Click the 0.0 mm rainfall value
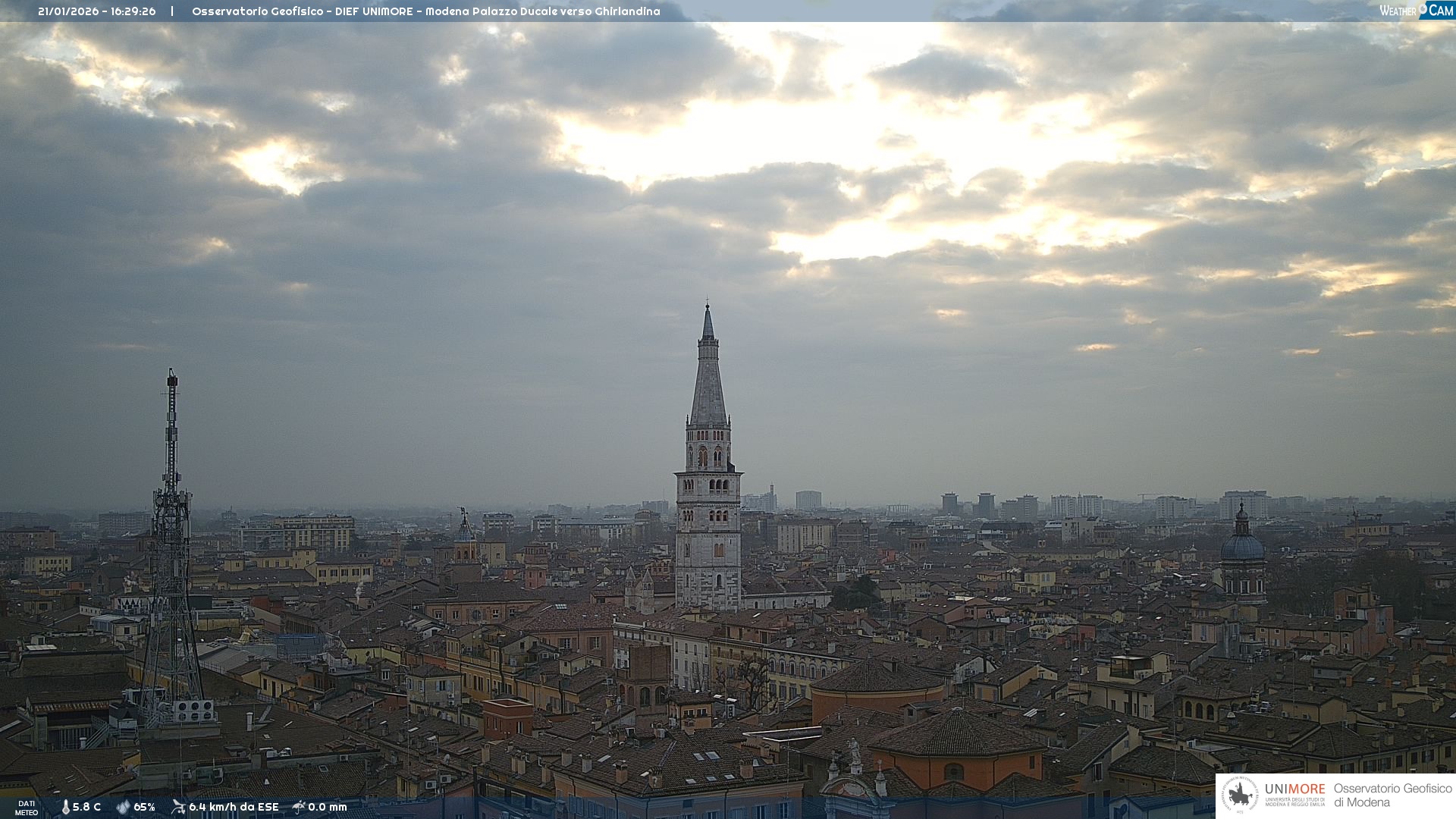This screenshot has height=819, width=1456. [x=327, y=808]
